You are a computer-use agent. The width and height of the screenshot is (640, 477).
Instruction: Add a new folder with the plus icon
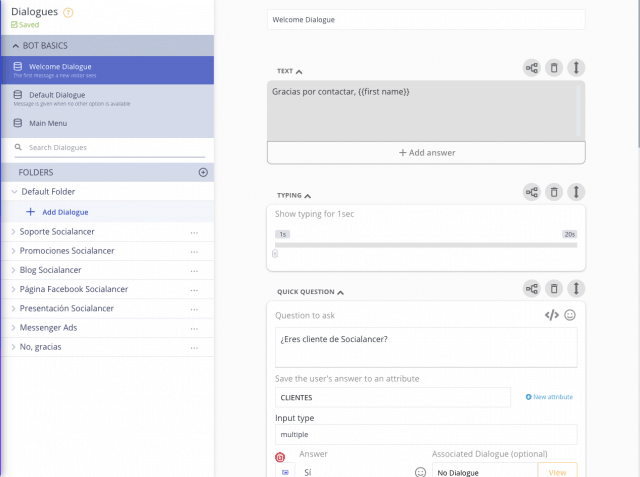(203, 172)
